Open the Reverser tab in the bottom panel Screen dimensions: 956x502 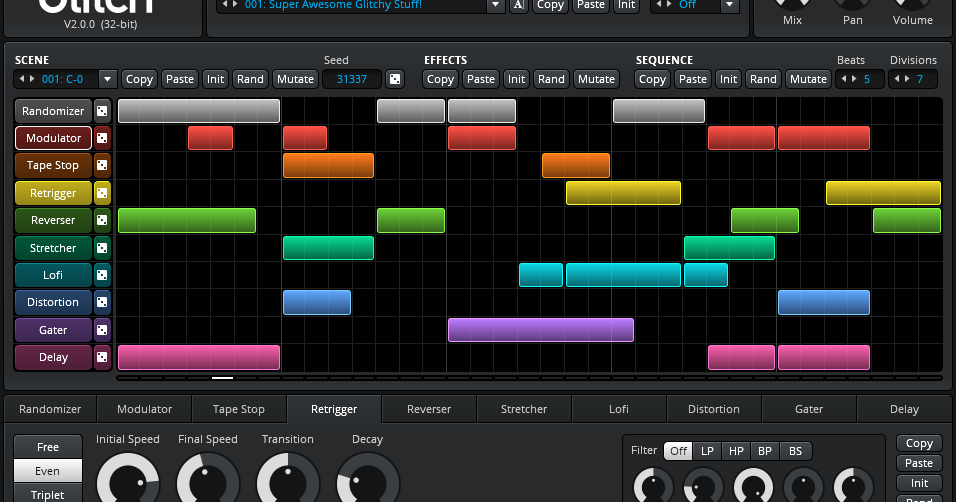[429, 409]
